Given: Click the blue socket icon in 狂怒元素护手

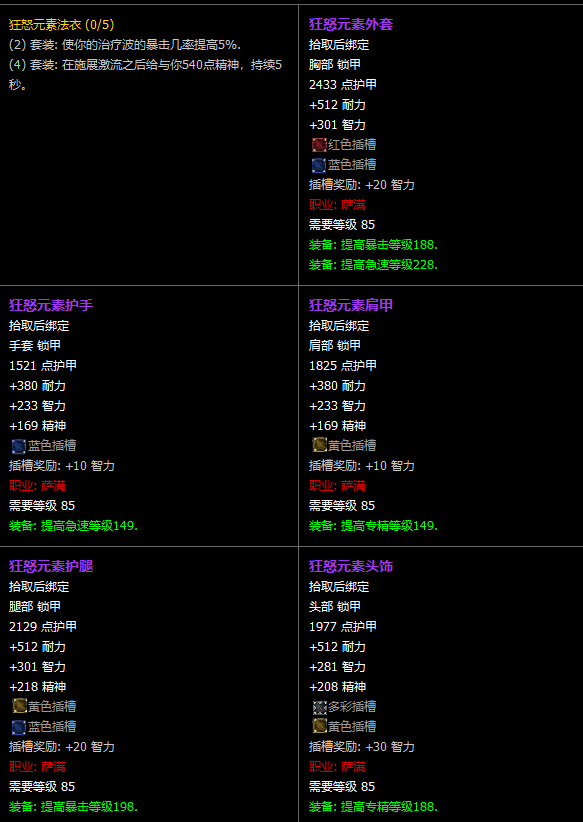Looking at the screenshot, I should click(x=19, y=446).
